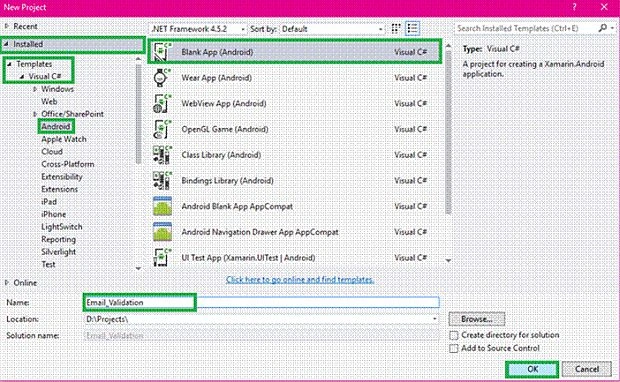Collapse the Visual C# tree node

[x=22, y=76]
